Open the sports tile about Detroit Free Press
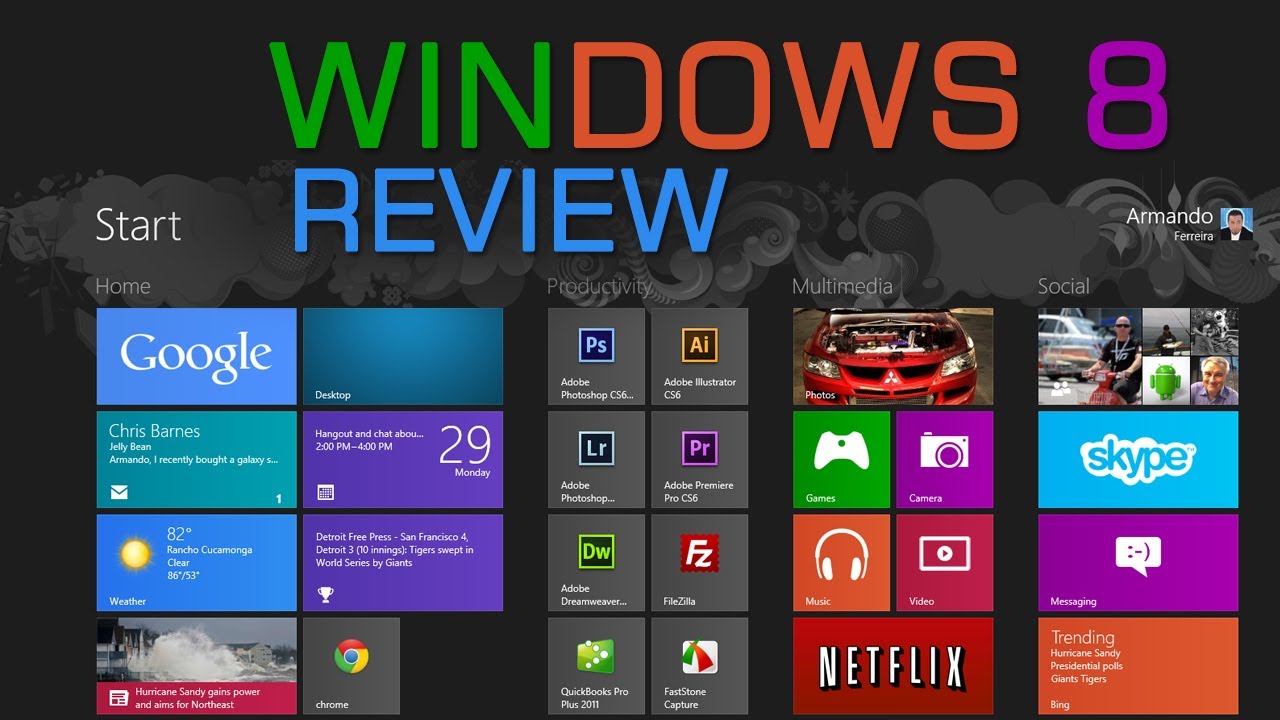 (403, 562)
